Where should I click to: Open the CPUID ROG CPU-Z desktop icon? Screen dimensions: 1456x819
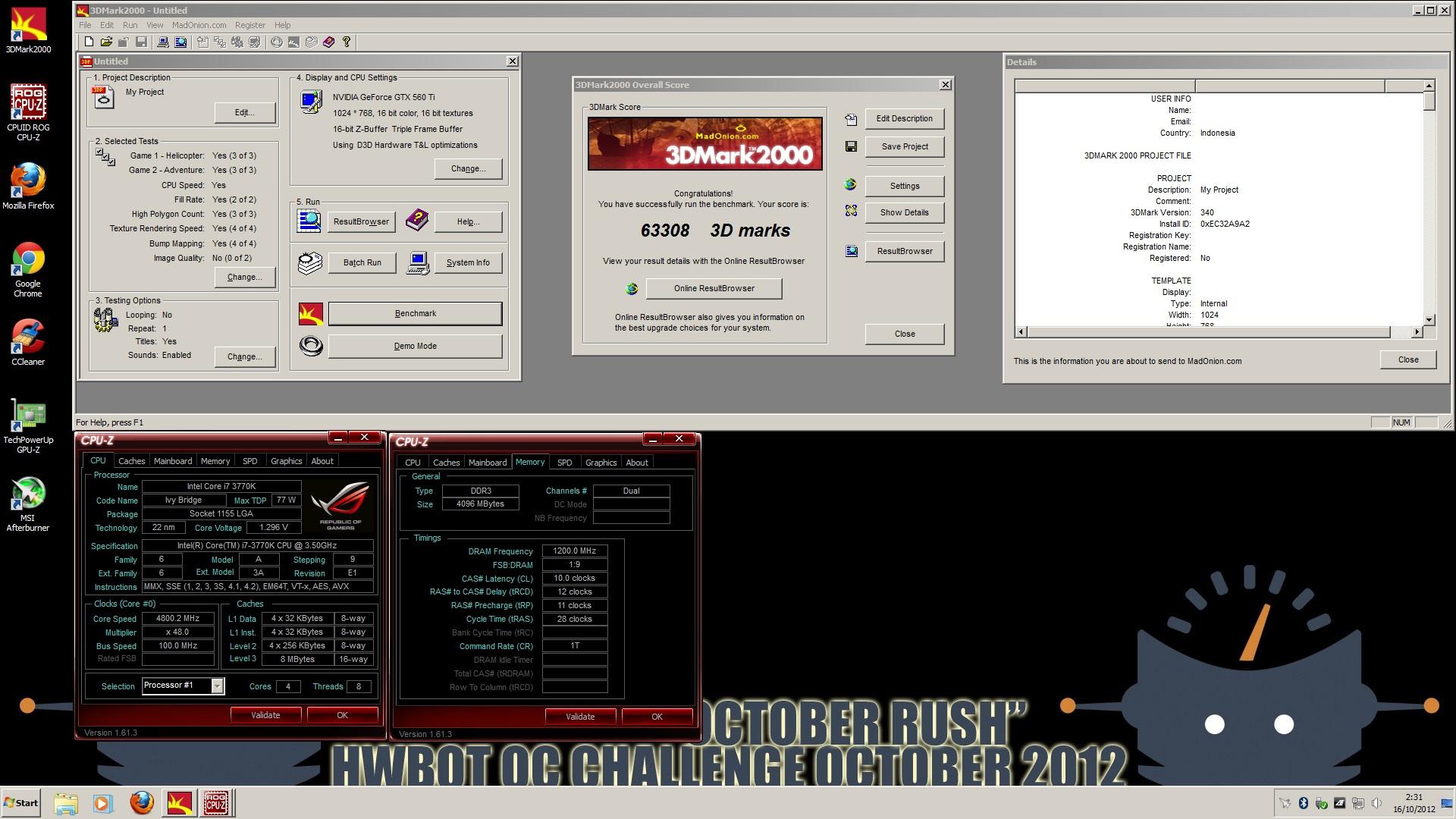click(x=28, y=111)
